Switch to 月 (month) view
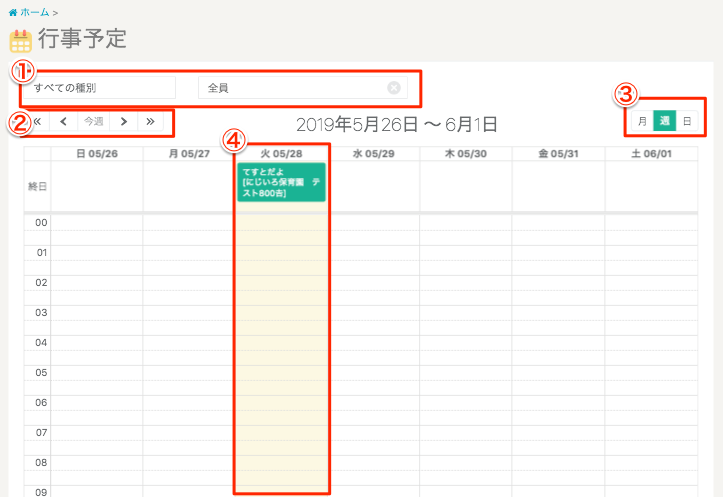Screen dimensions: 723x497 point(642,122)
